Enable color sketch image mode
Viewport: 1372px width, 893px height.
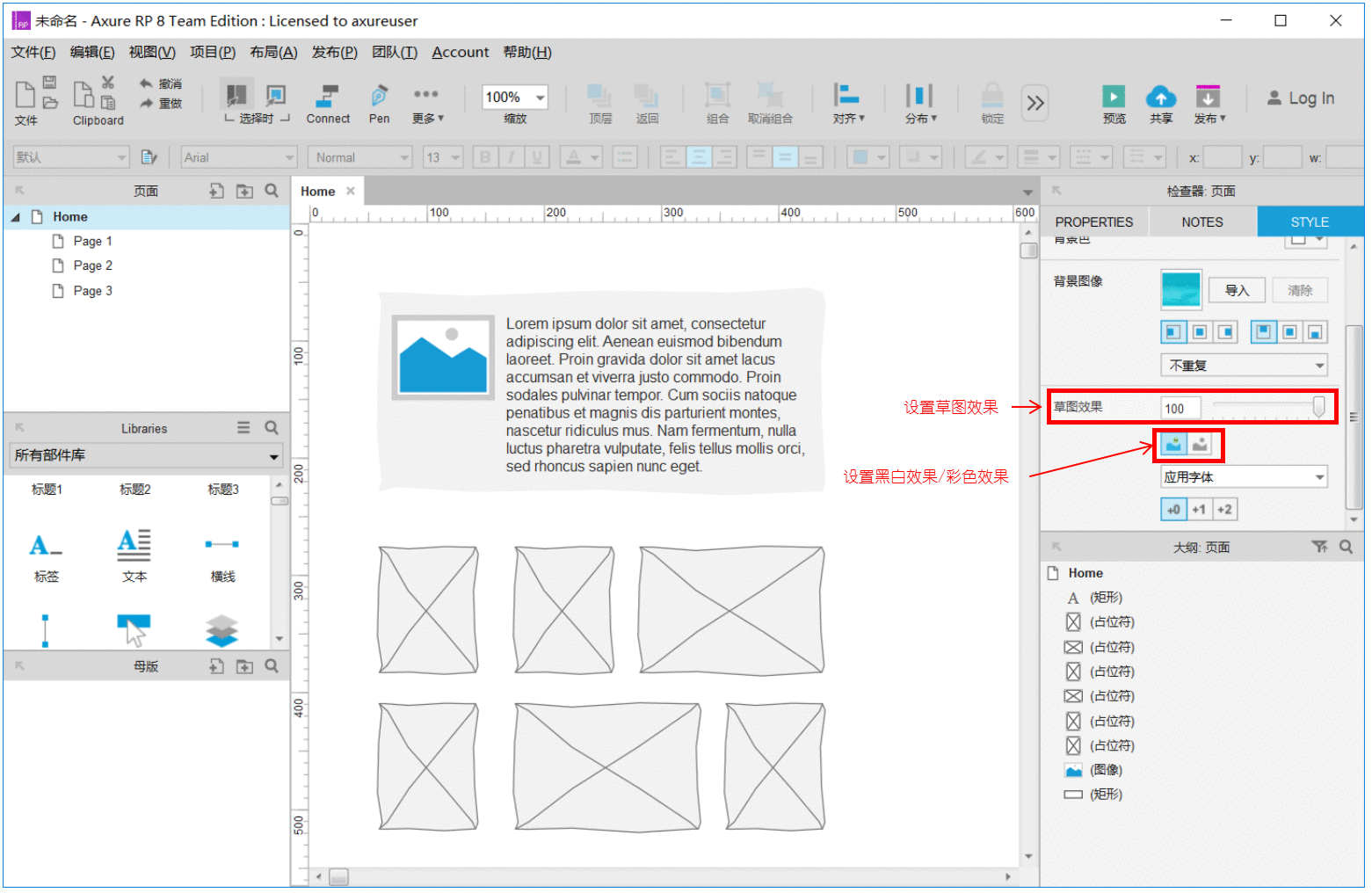1173,445
